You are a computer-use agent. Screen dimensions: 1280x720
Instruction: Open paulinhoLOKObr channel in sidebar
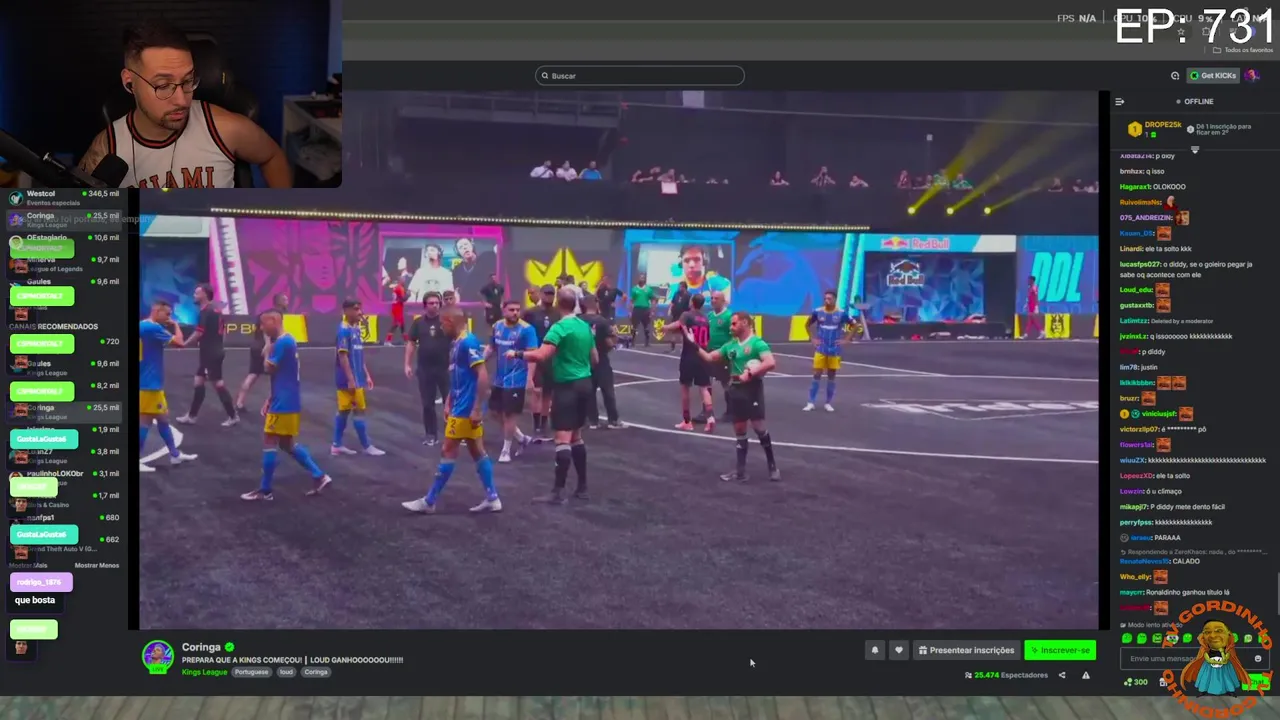click(65, 478)
